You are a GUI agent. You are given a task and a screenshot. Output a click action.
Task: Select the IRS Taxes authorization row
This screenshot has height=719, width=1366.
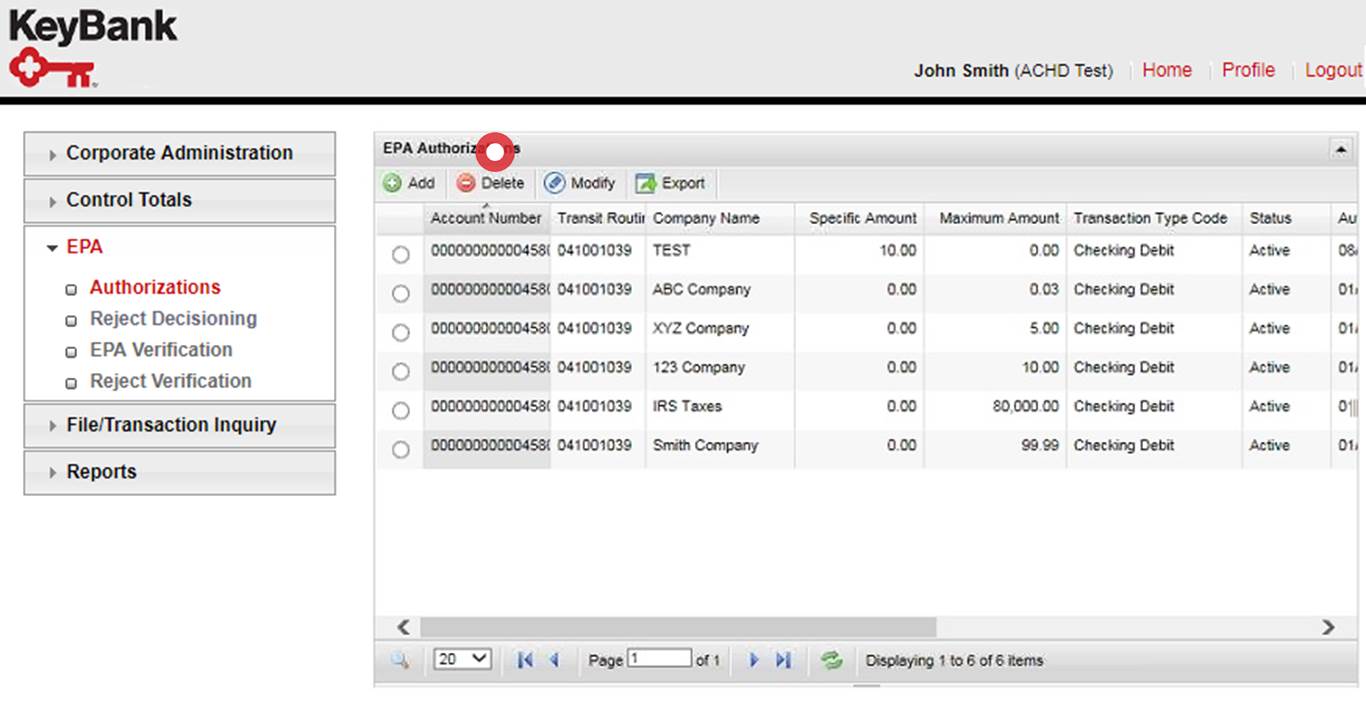click(400, 410)
